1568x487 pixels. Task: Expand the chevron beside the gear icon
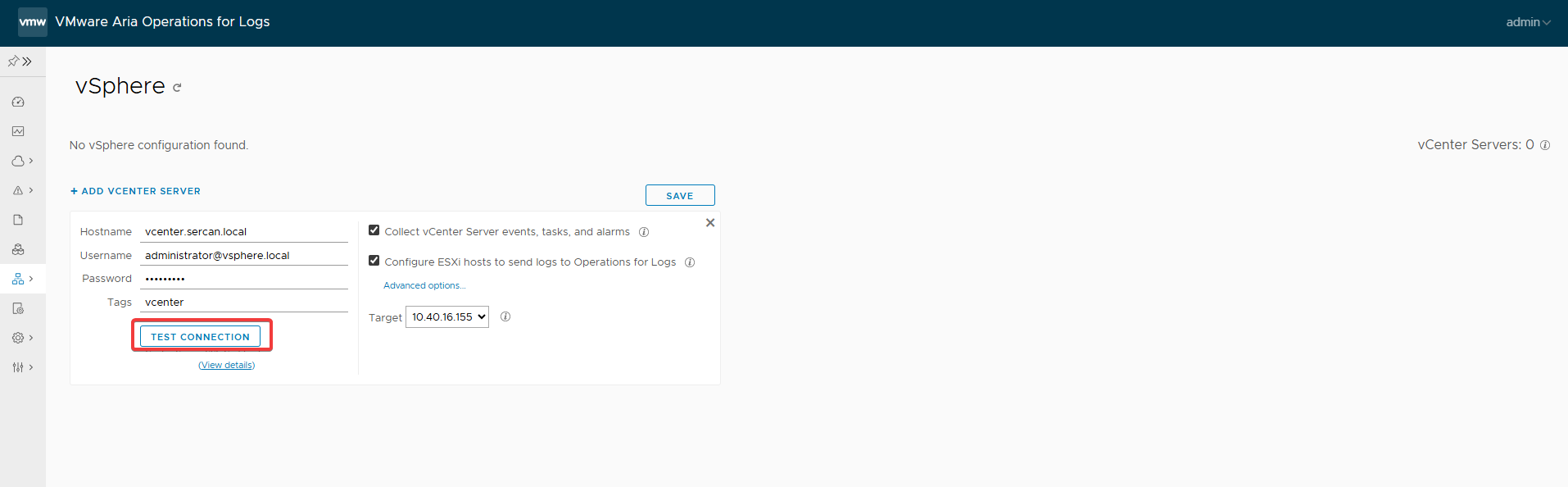click(31, 338)
